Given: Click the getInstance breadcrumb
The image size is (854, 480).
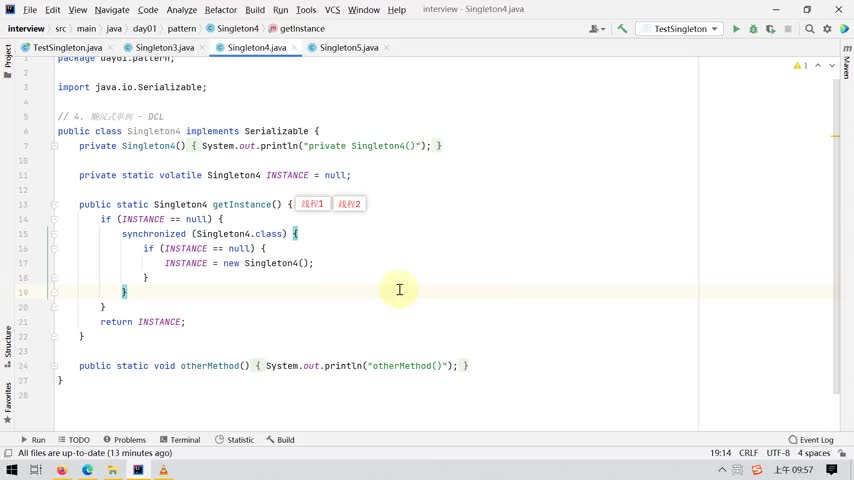Looking at the screenshot, I should (x=297, y=29).
